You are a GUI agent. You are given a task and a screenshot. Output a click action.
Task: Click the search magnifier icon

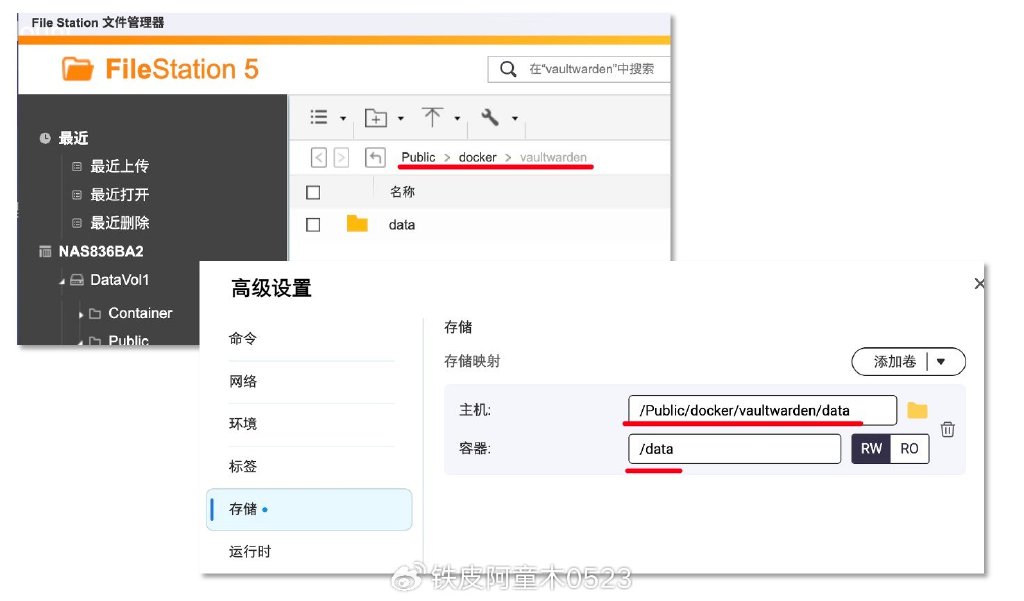pyautogui.click(x=508, y=70)
